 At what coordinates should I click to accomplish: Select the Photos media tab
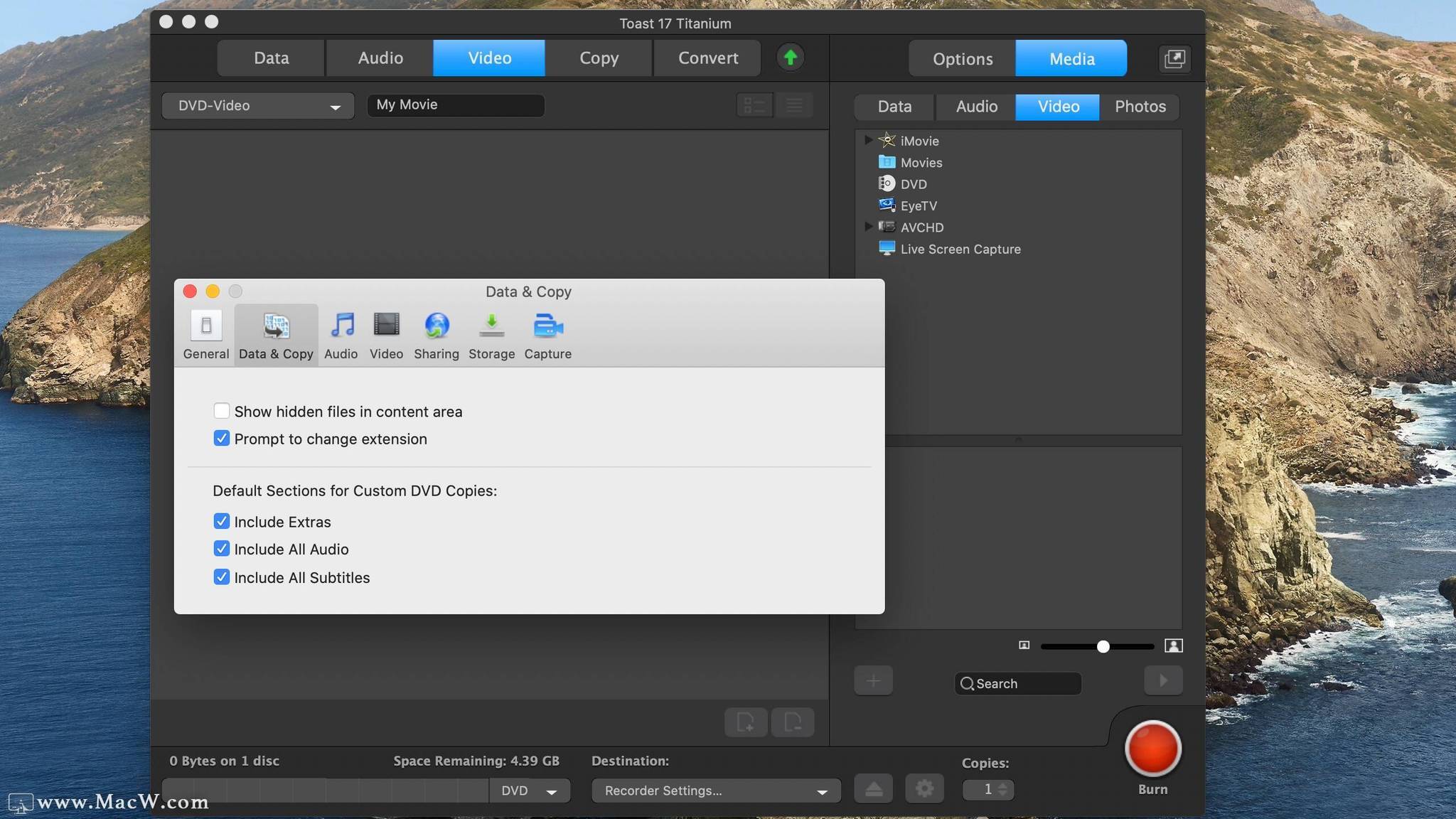coord(1140,107)
